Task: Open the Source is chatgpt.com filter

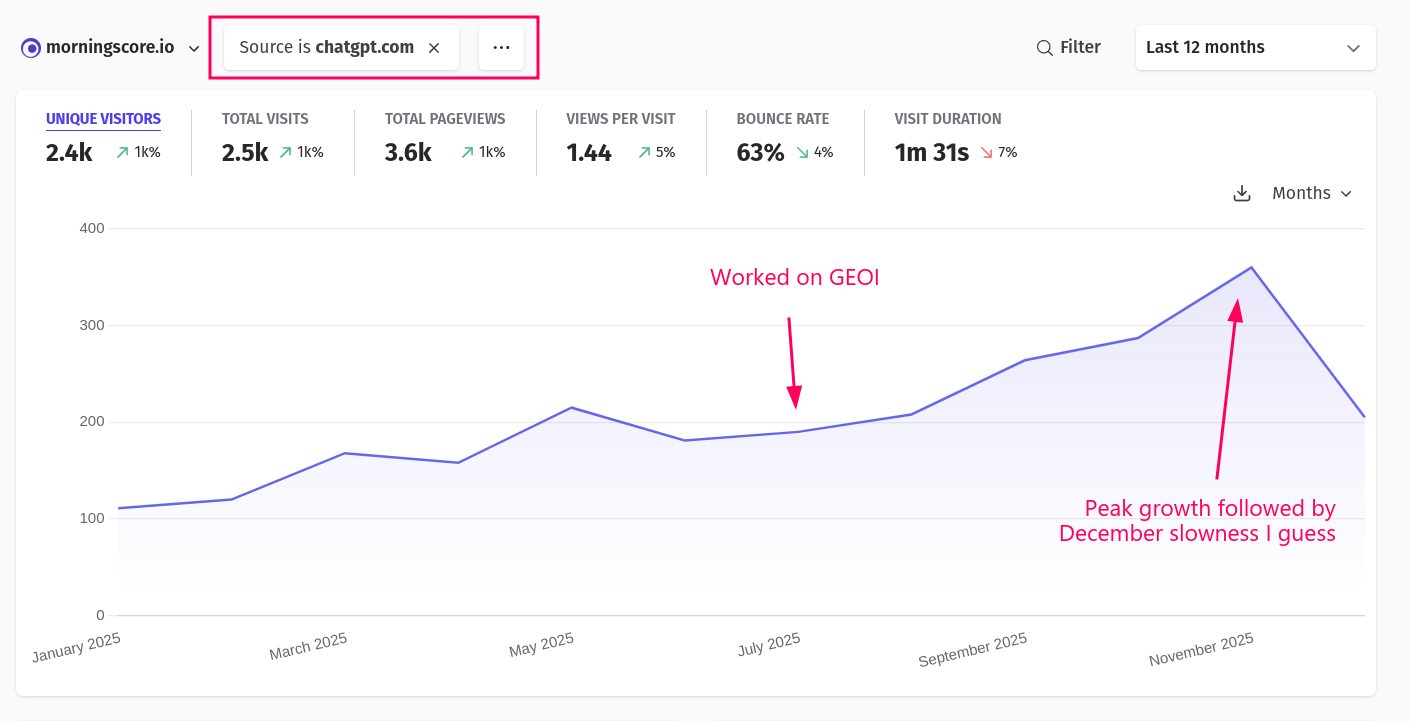Action: (326, 48)
